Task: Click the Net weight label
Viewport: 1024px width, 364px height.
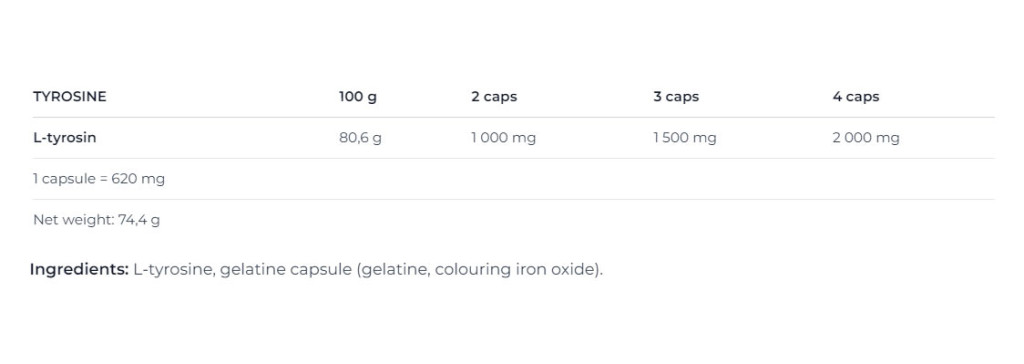Action: [74, 220]
